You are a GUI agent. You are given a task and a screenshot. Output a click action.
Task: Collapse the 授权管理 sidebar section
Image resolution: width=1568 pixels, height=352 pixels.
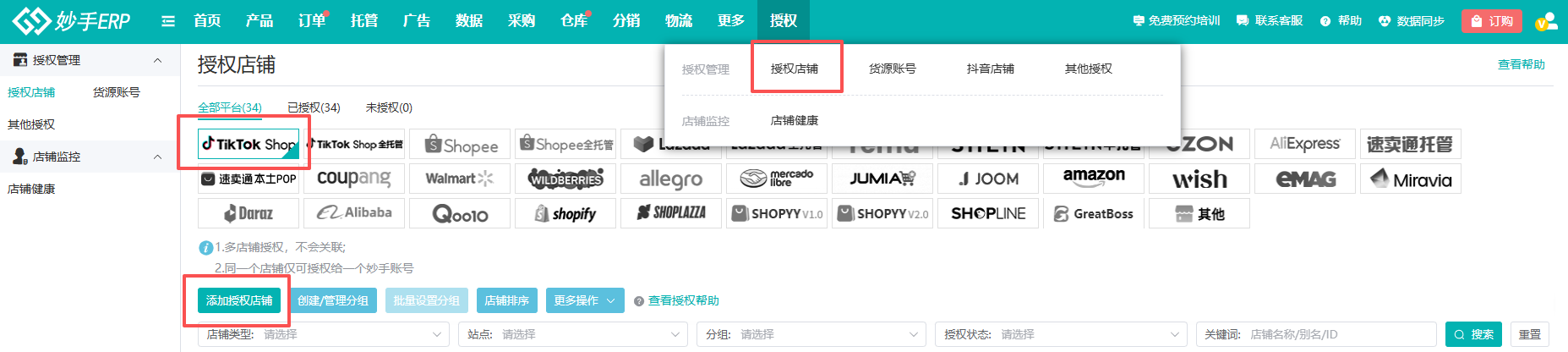(157, 60)
